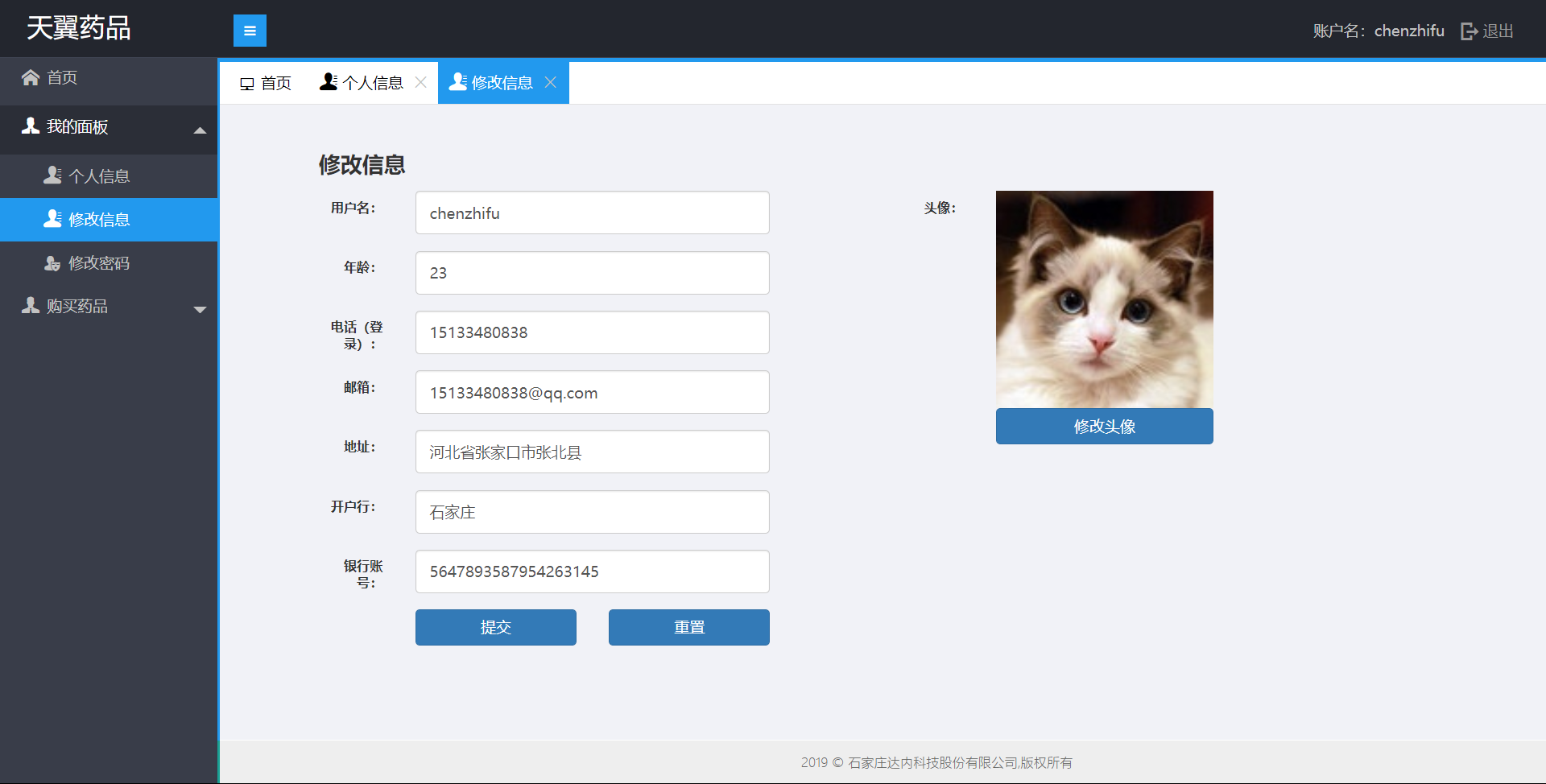Select 修改信息 in the sidebar
This screenshot has height=784, width=1546.
pyautogui.click(x=98, y=220)
